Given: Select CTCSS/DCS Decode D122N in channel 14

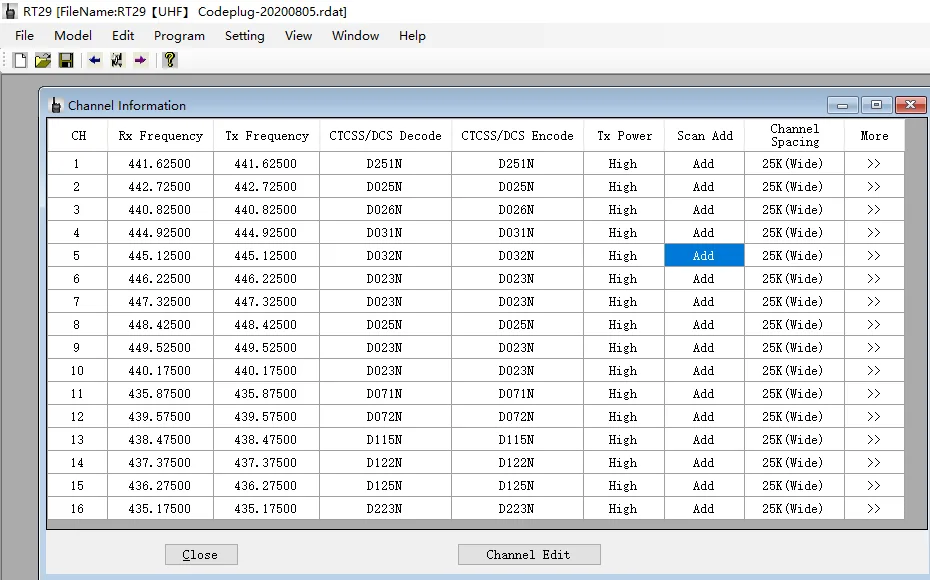Looking at the screenshot, I should 385,463.
